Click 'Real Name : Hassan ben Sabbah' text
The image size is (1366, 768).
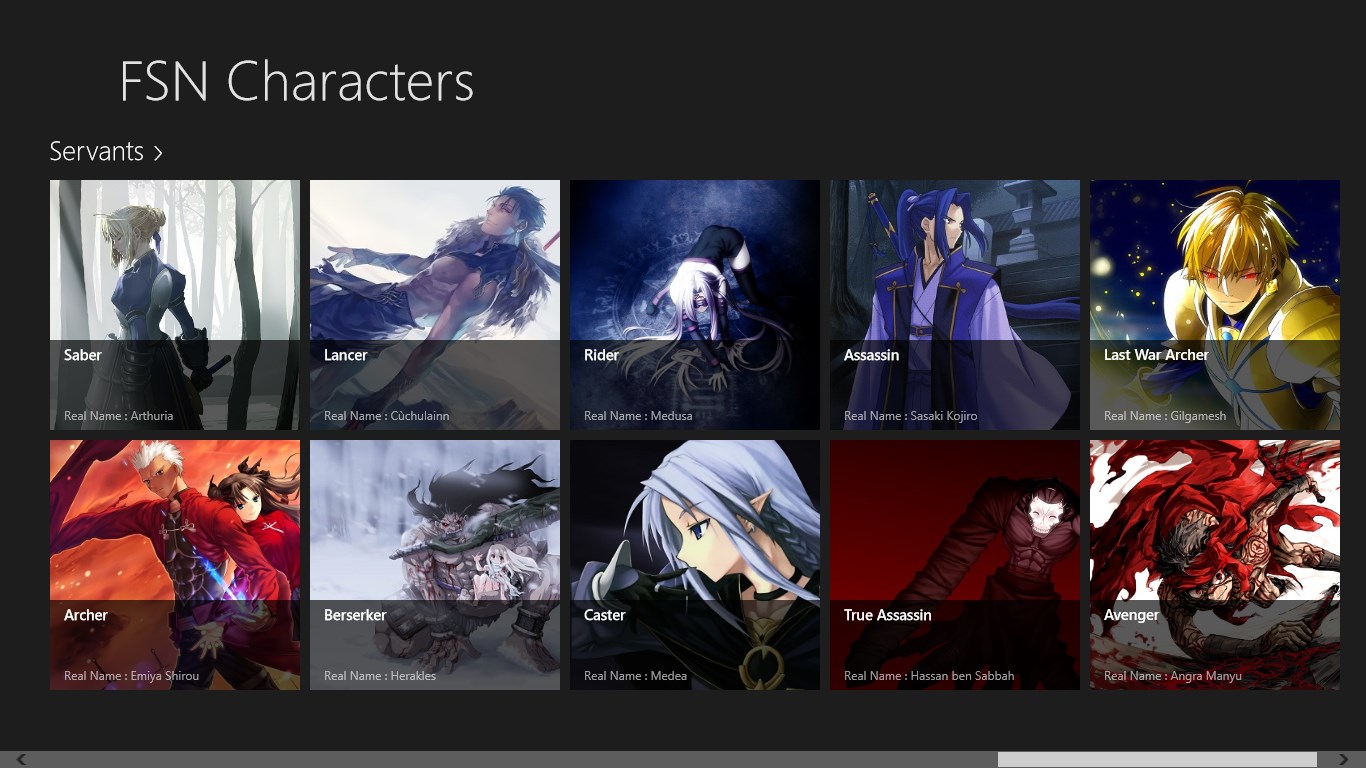click(x=929, y=676)
